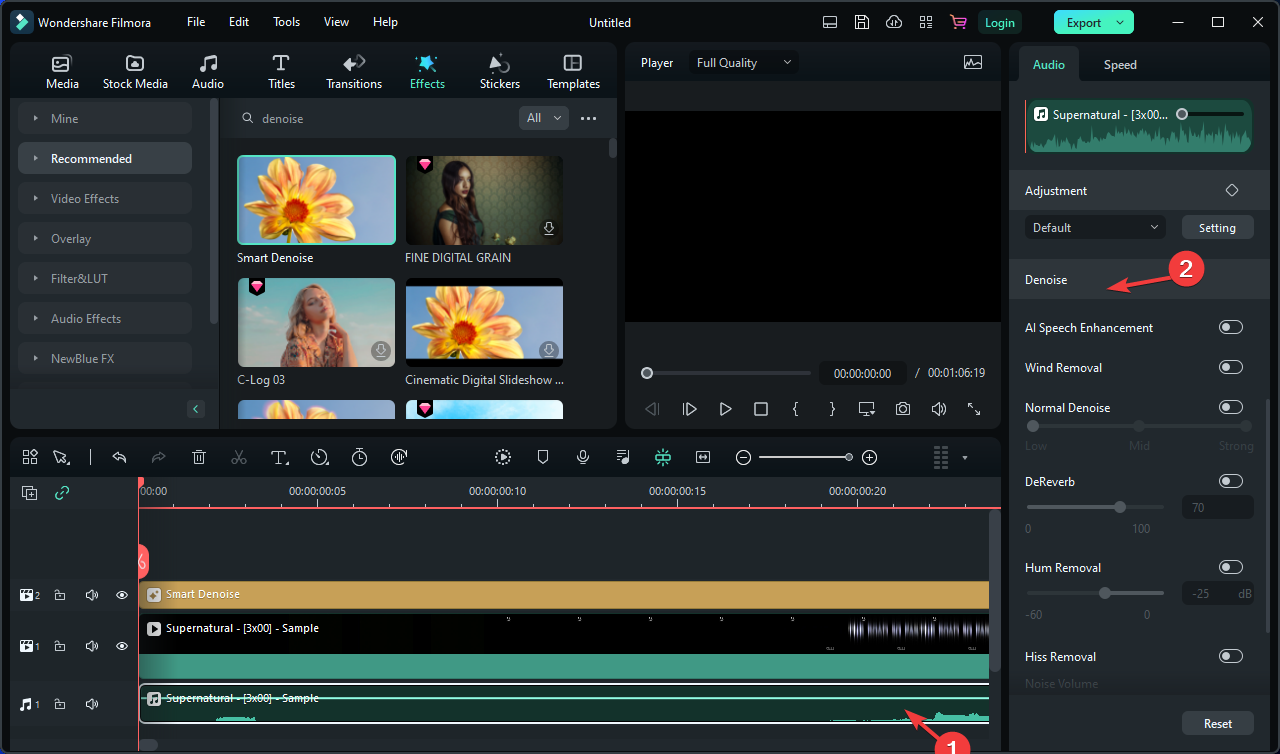Open the Stickers panel
The width and height of the screenshot is (1280, 754).
500,72
